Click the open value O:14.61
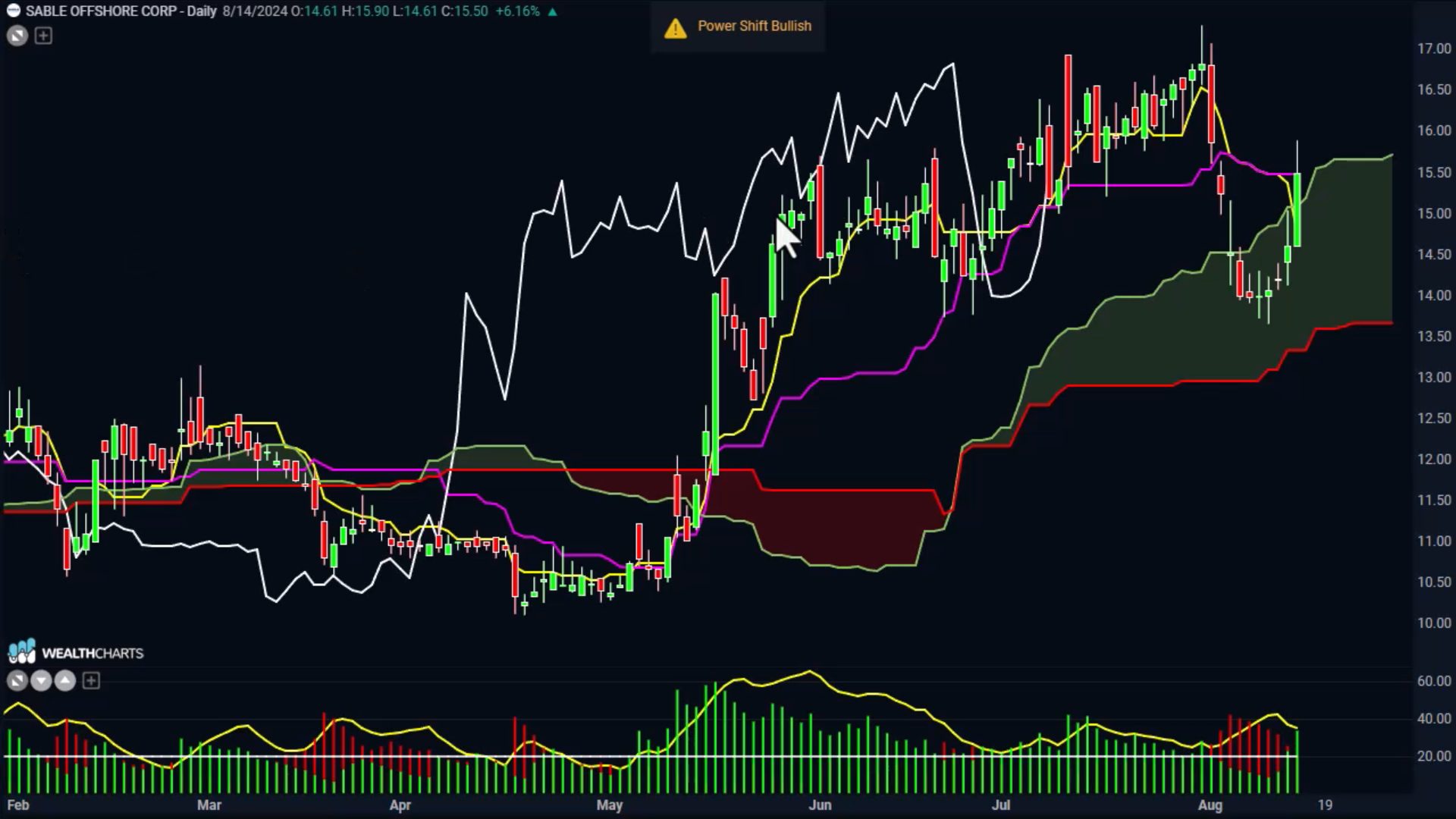The width and height of the screenshot is (1456, 819). pos(315,11)
